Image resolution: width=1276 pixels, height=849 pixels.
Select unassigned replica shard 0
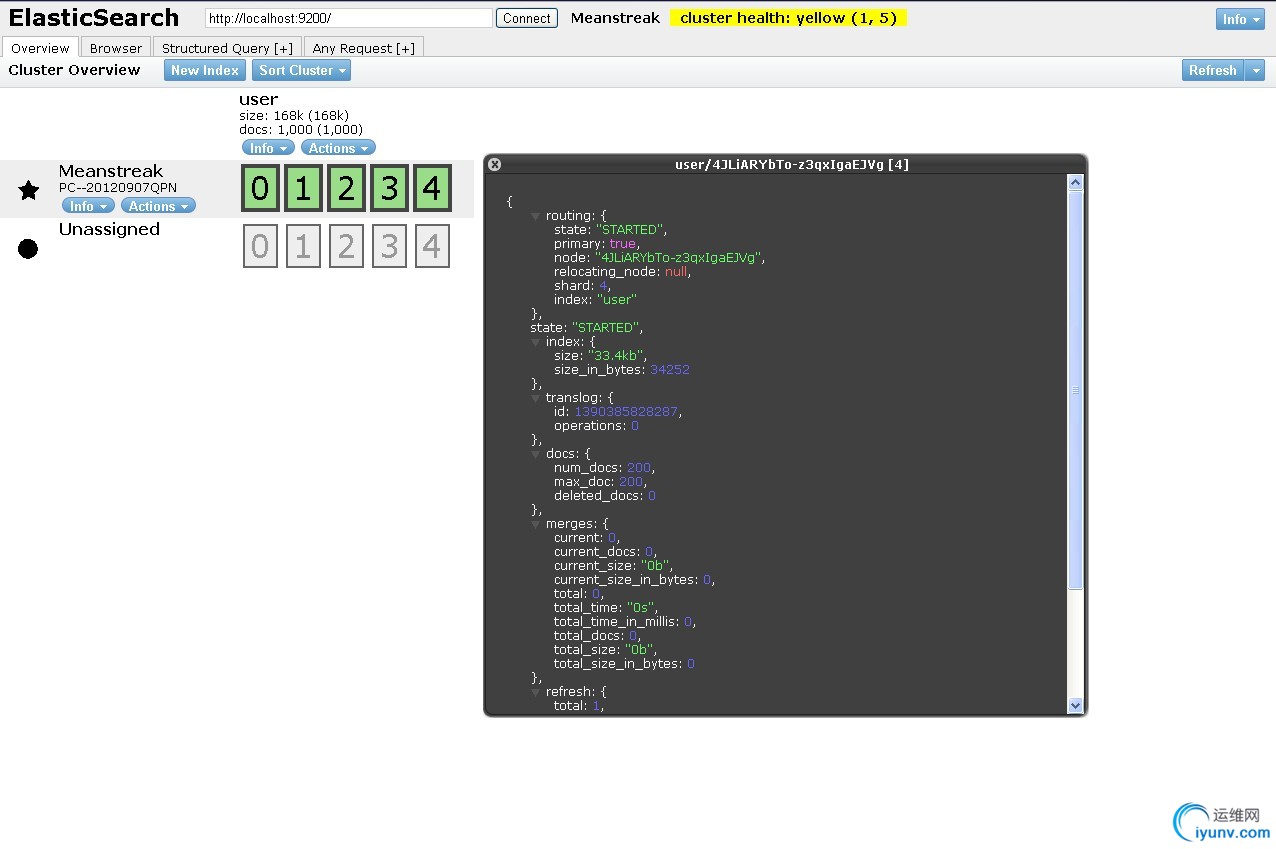260,246
